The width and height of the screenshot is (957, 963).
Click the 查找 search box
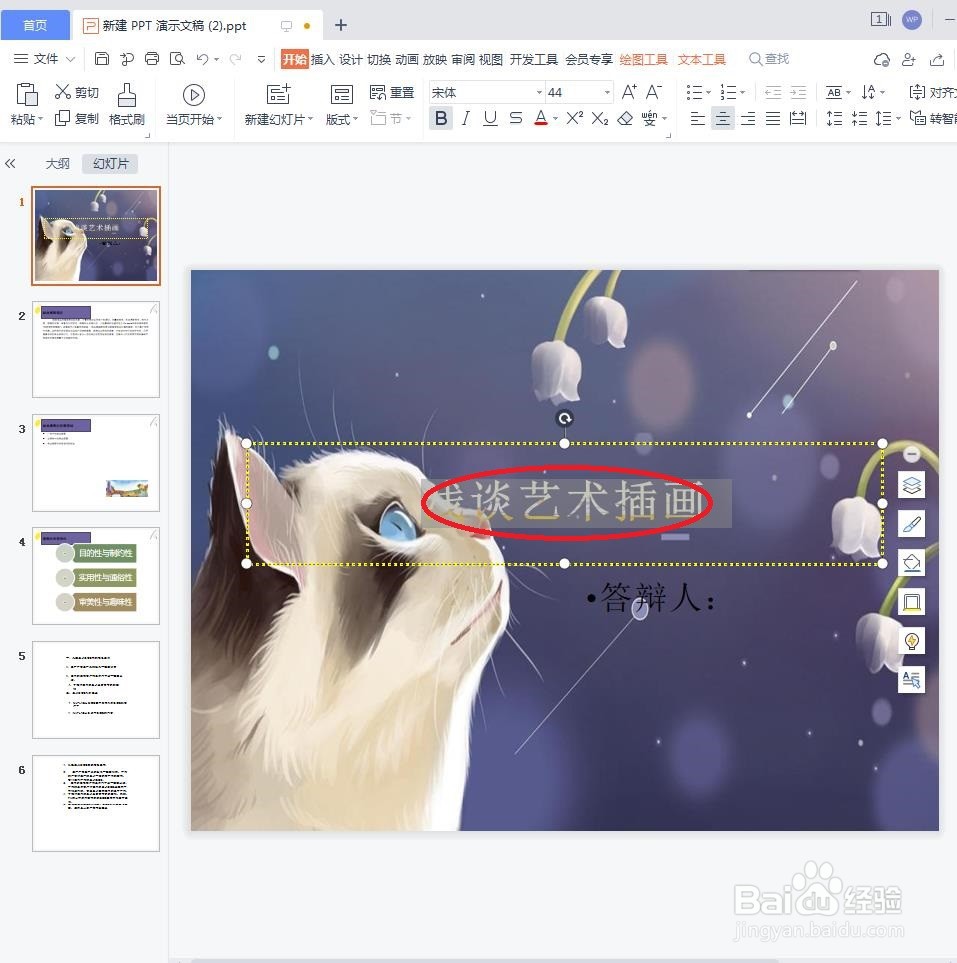coord(769,59)
